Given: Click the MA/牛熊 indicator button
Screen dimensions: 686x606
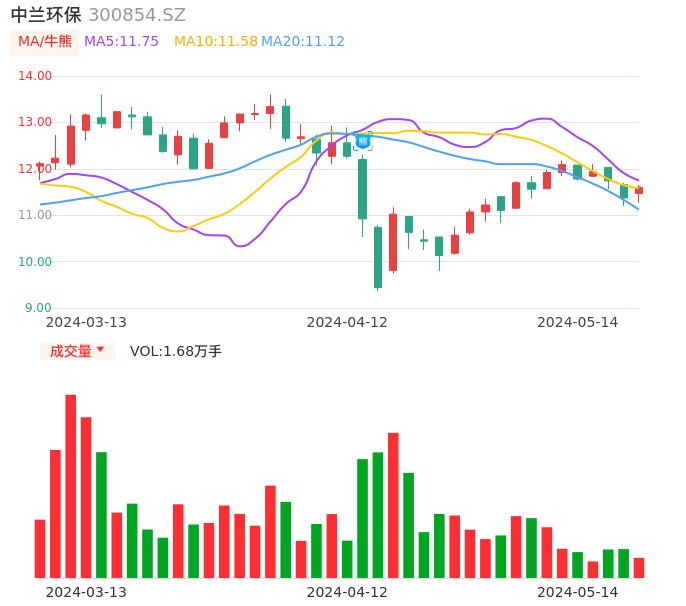Looking at the screenshot, I should pyautogui.click(x=45, y=42).
